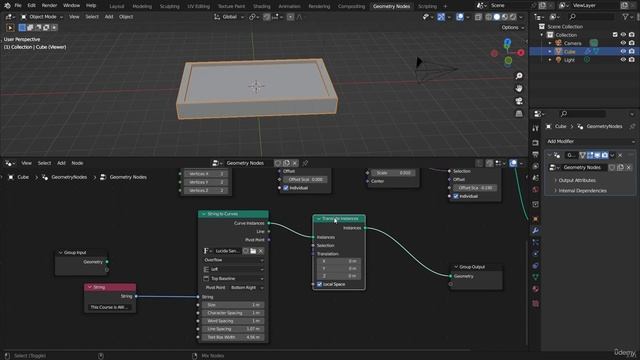Click the Blender logo menu icon
This screenshot has height=360, width=640.
tap(7, 6)
